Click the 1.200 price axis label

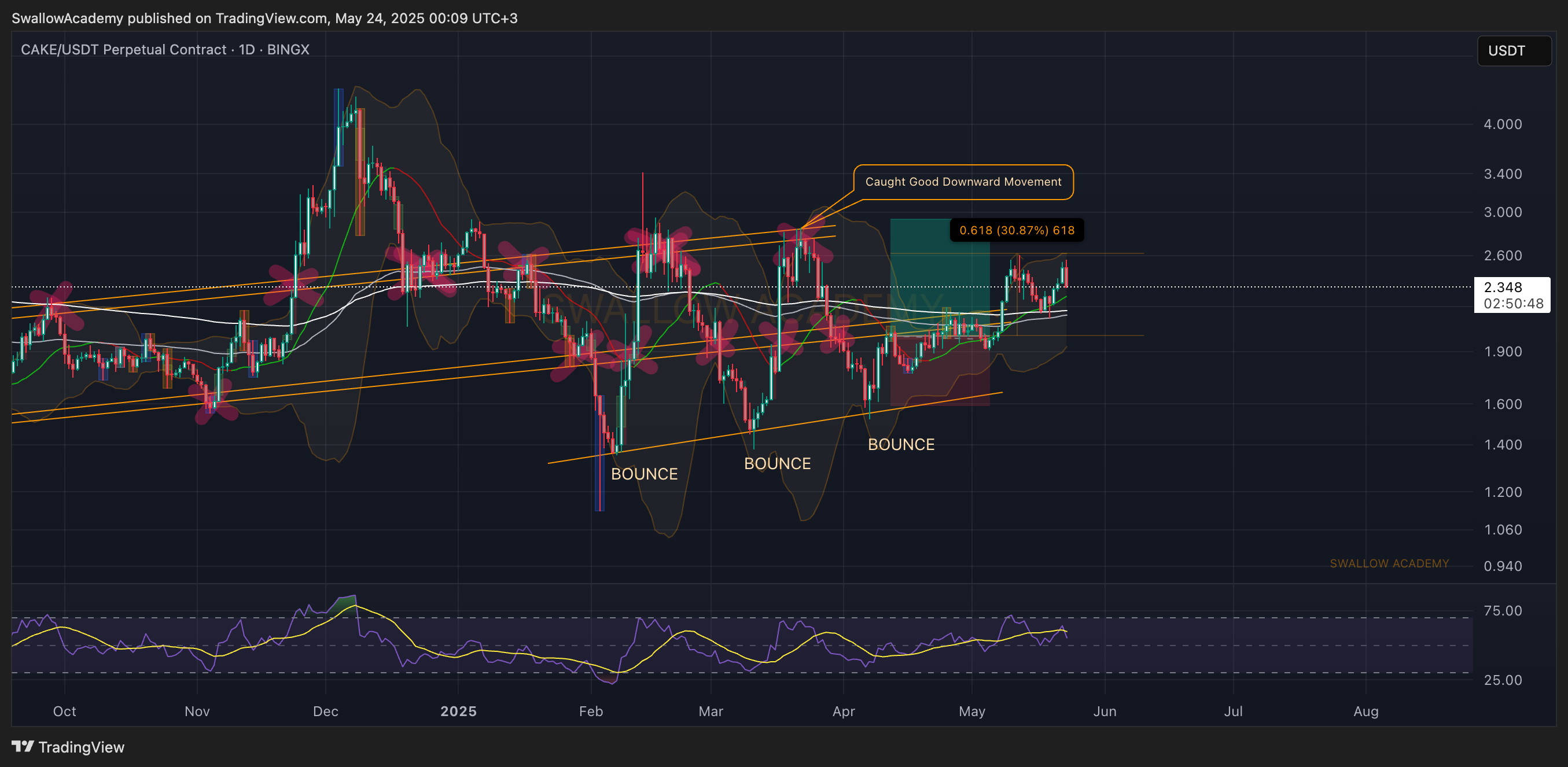(1502, 492)
